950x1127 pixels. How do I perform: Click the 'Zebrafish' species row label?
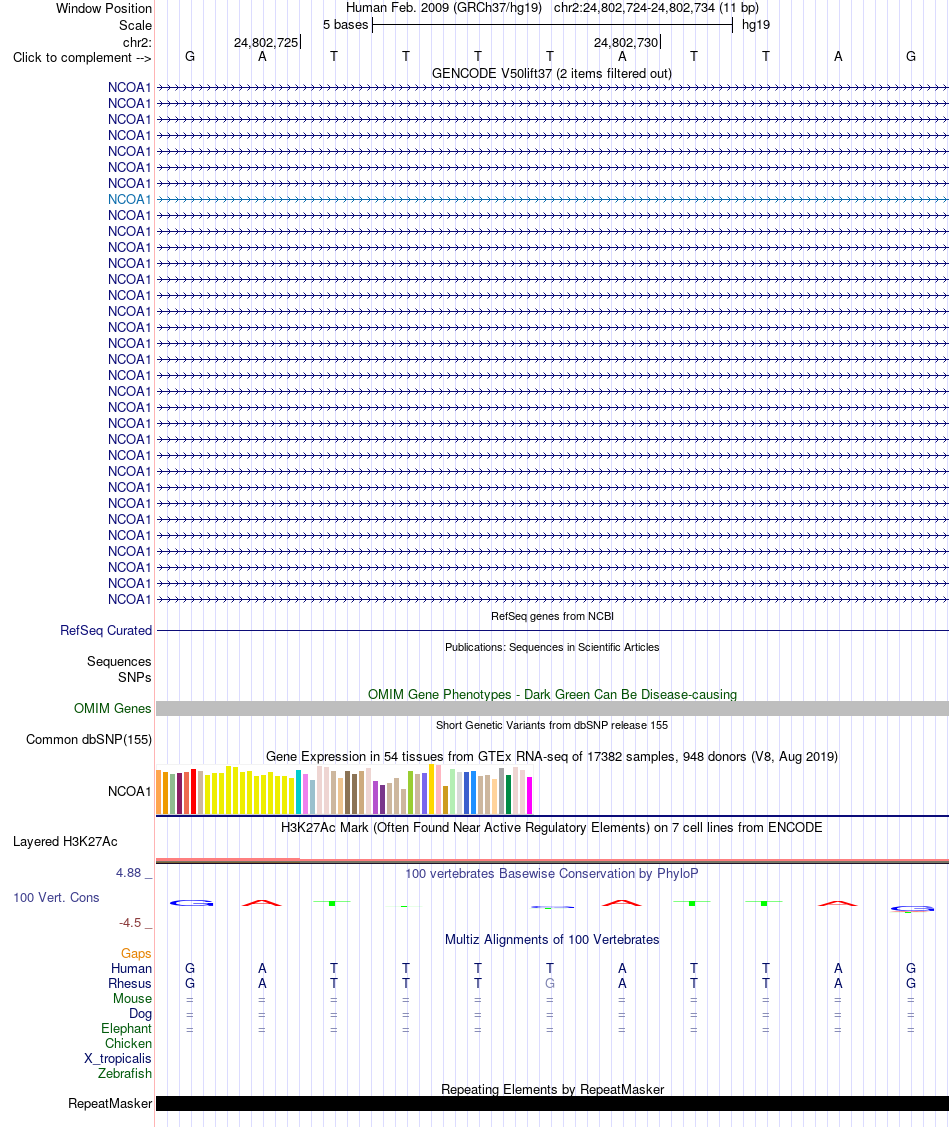tap(125, 1073)
